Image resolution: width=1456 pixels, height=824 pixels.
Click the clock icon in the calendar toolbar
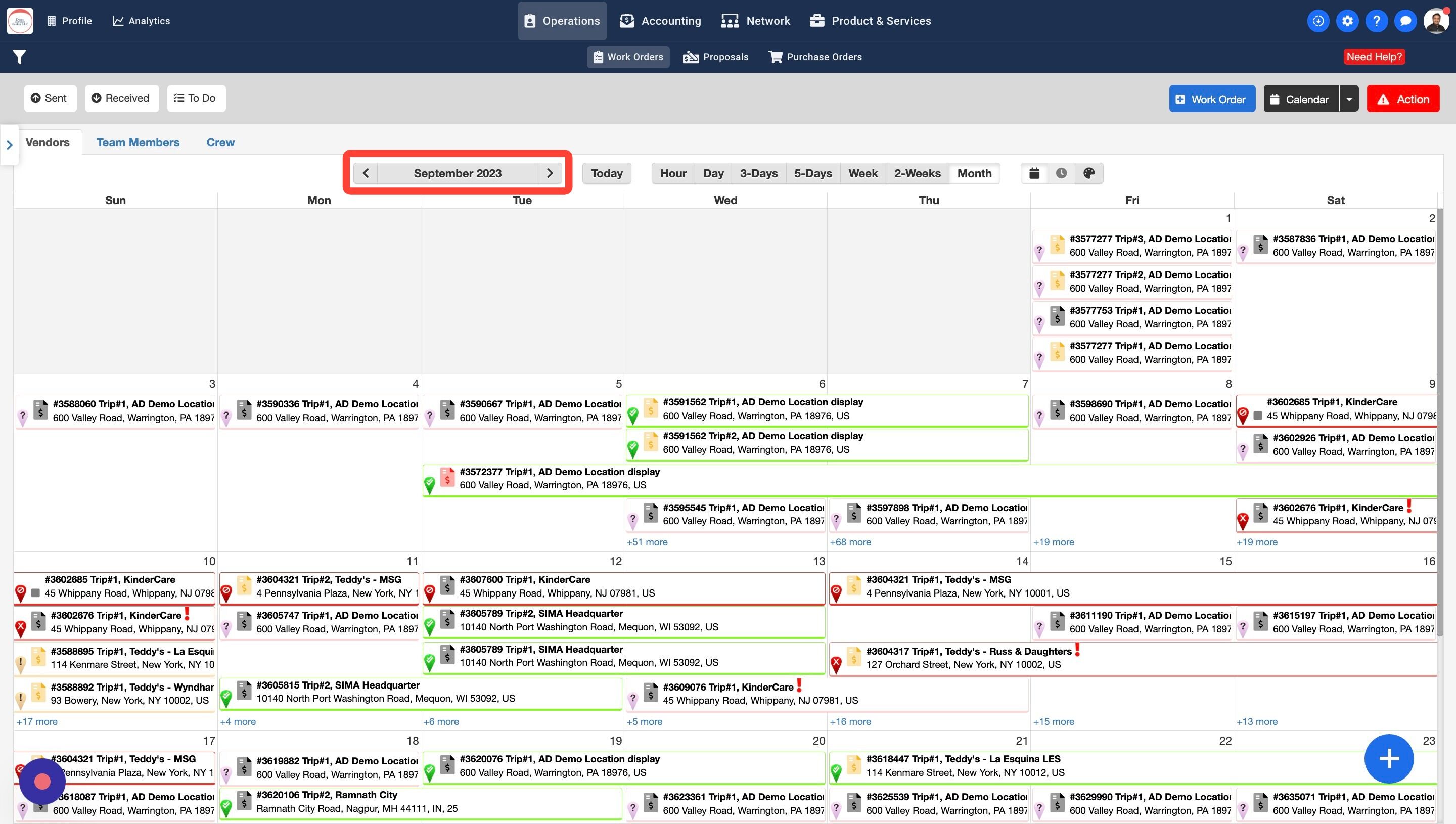(1061, 173)
